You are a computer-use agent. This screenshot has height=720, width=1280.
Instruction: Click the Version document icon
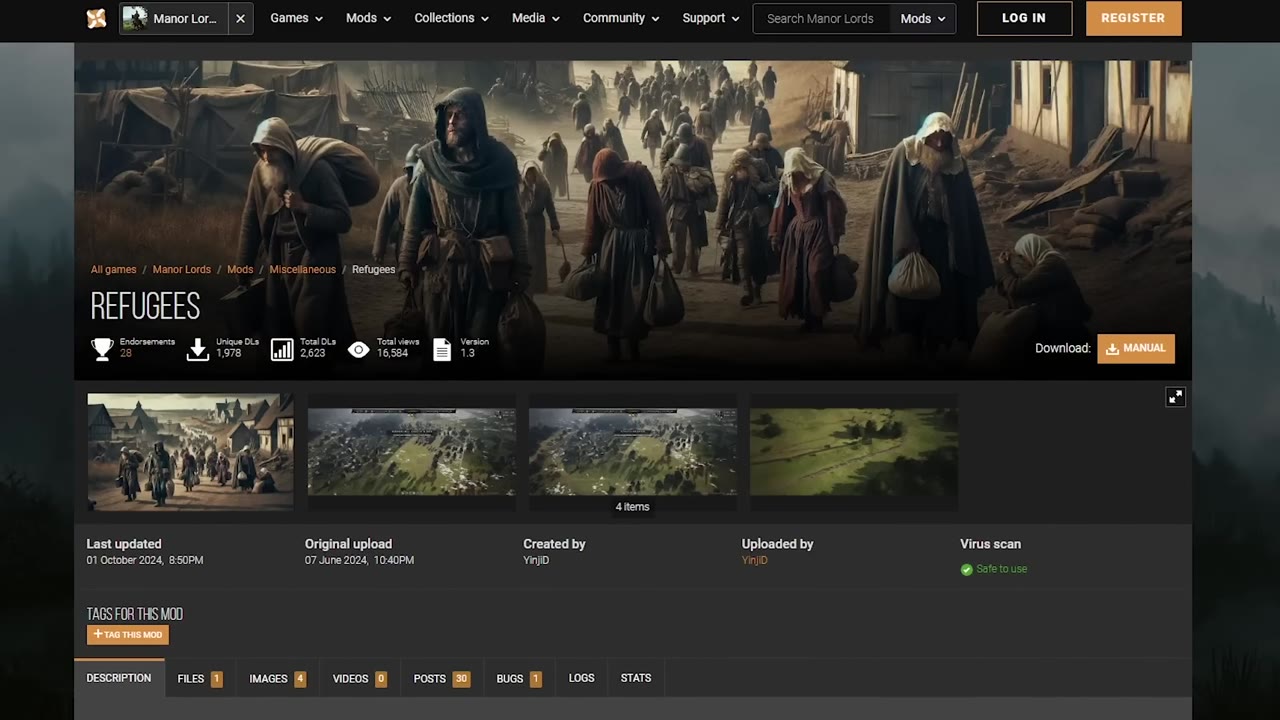click(442, 349)
